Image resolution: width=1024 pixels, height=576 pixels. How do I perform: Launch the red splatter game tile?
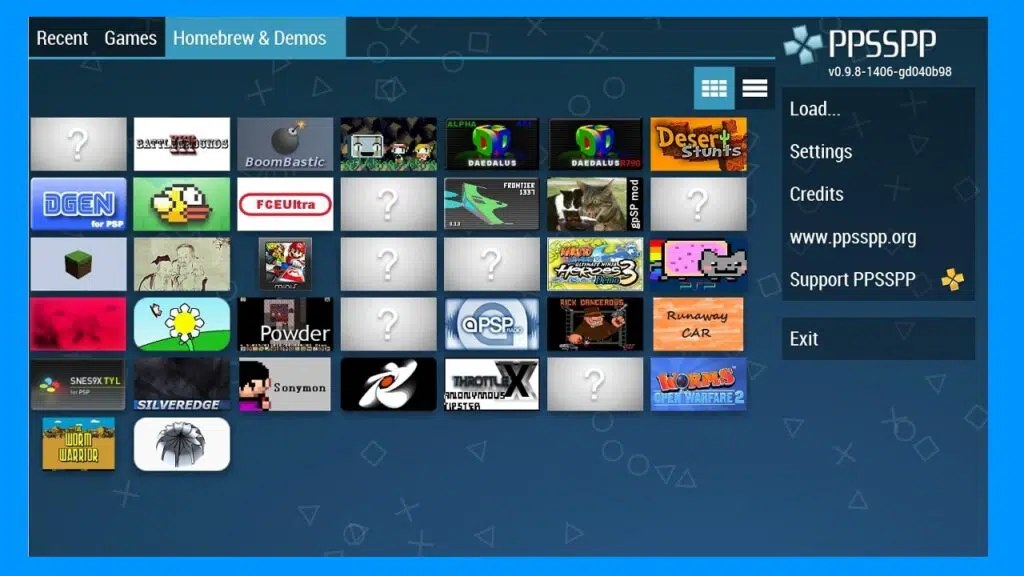tap(78, 325)
